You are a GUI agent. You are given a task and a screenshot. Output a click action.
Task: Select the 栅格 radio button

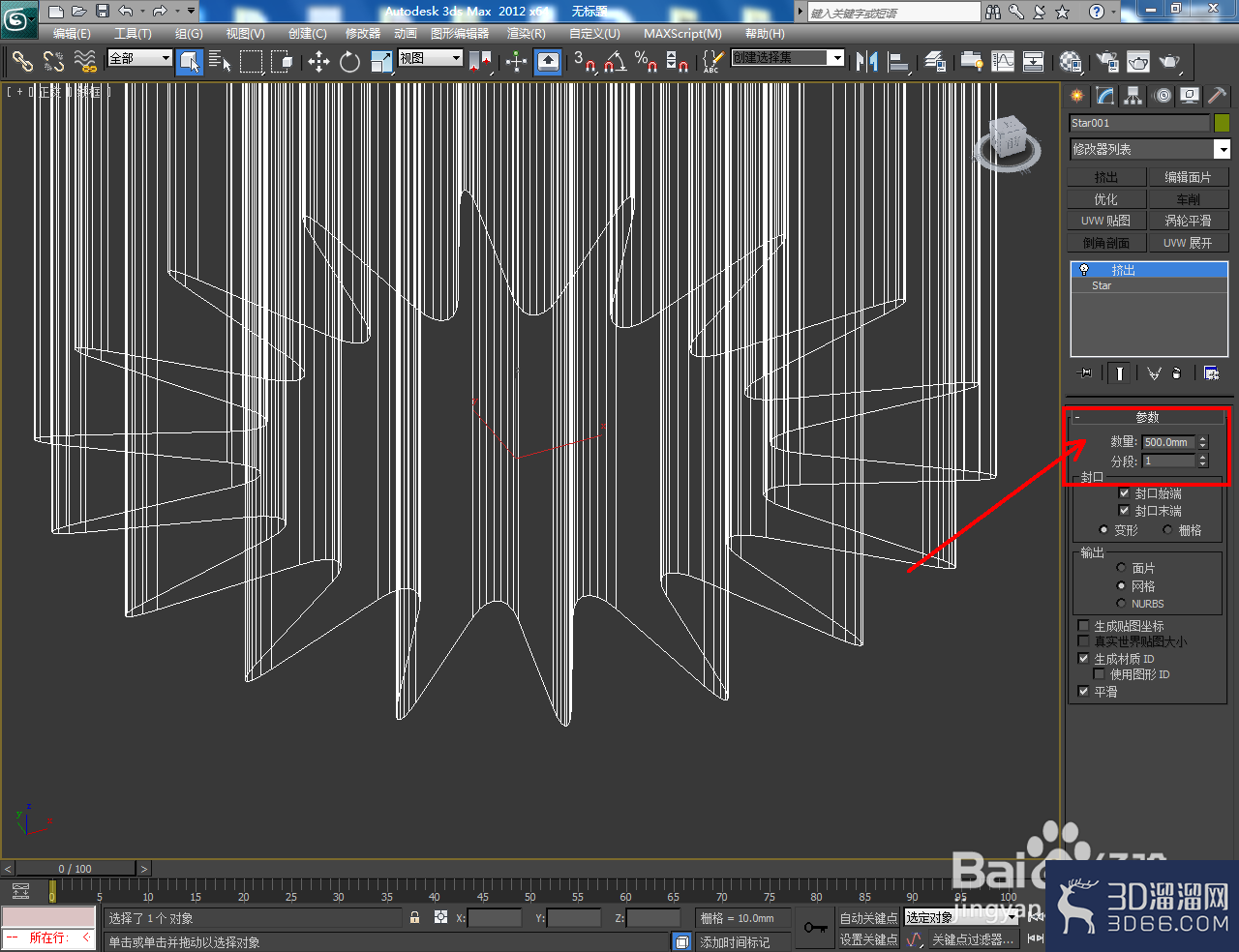1167,530
